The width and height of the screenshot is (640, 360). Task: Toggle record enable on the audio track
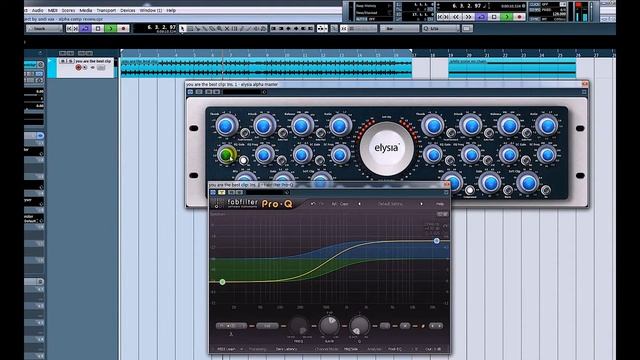[x=78, y=67]
